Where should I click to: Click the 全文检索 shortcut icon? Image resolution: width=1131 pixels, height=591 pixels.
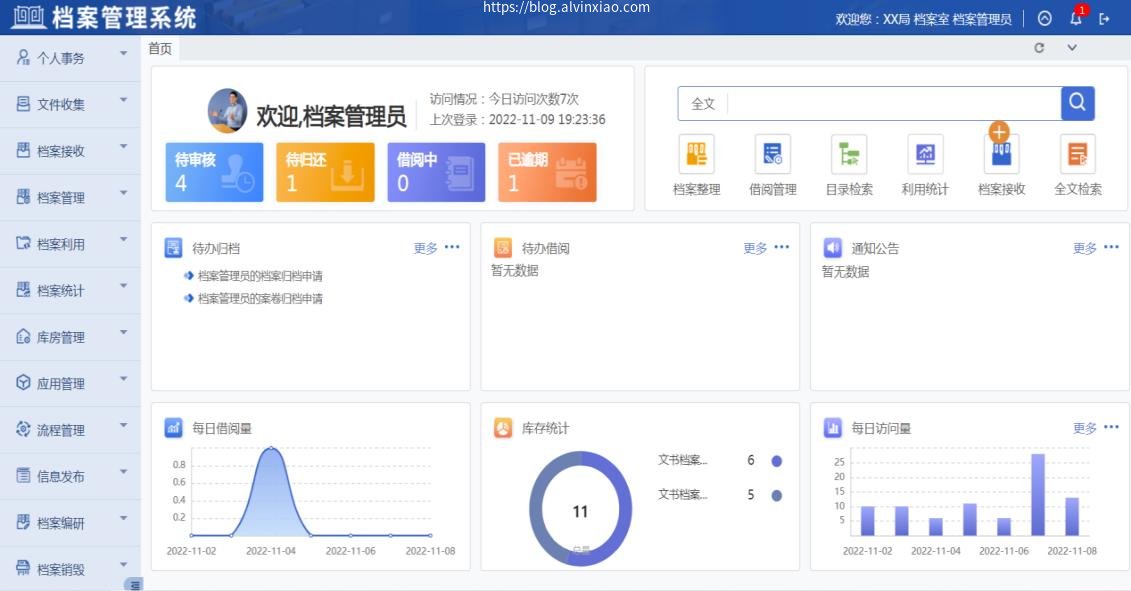[x=1077, y=154]
